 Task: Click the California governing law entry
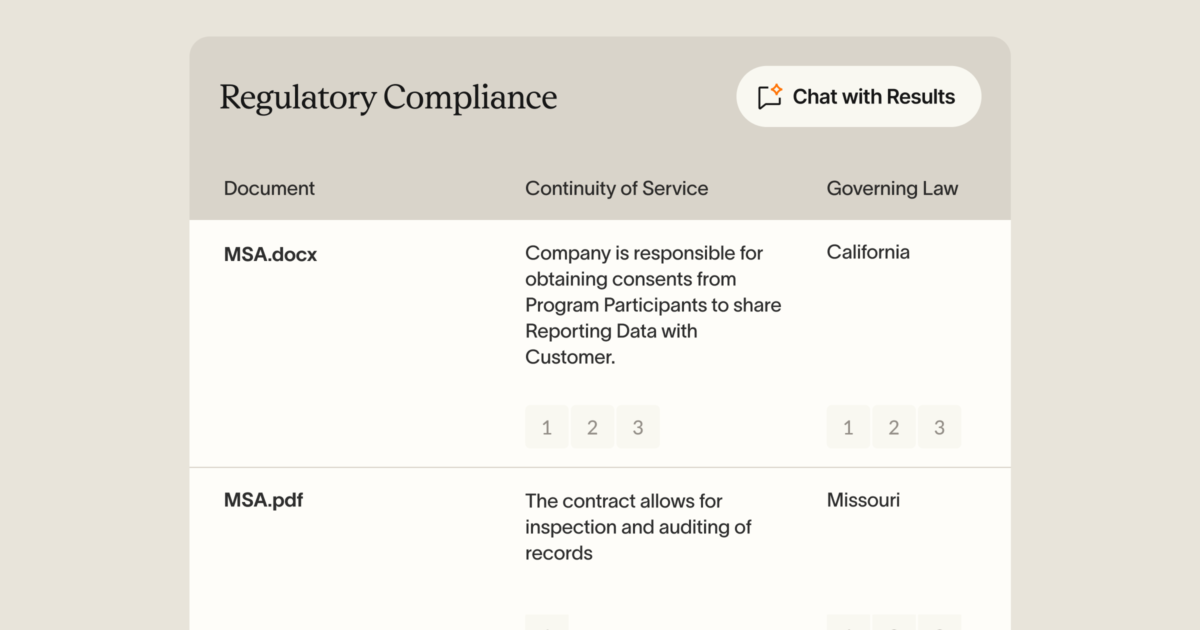pos(868,252)
